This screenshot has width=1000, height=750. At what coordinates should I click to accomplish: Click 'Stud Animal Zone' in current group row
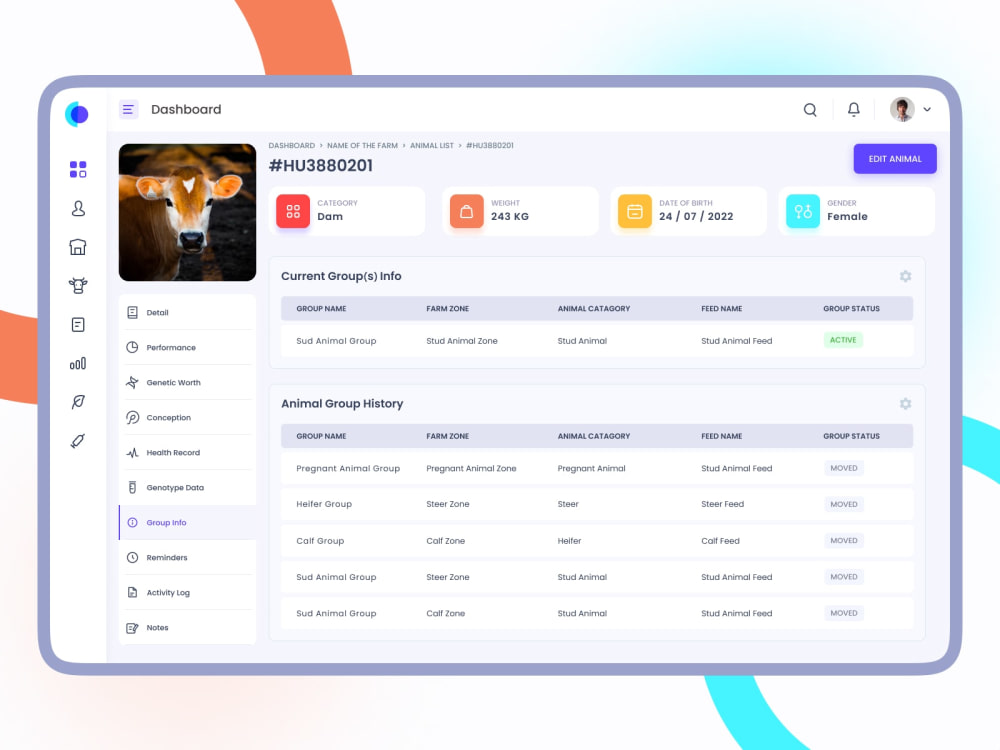[x=462, y=341]
